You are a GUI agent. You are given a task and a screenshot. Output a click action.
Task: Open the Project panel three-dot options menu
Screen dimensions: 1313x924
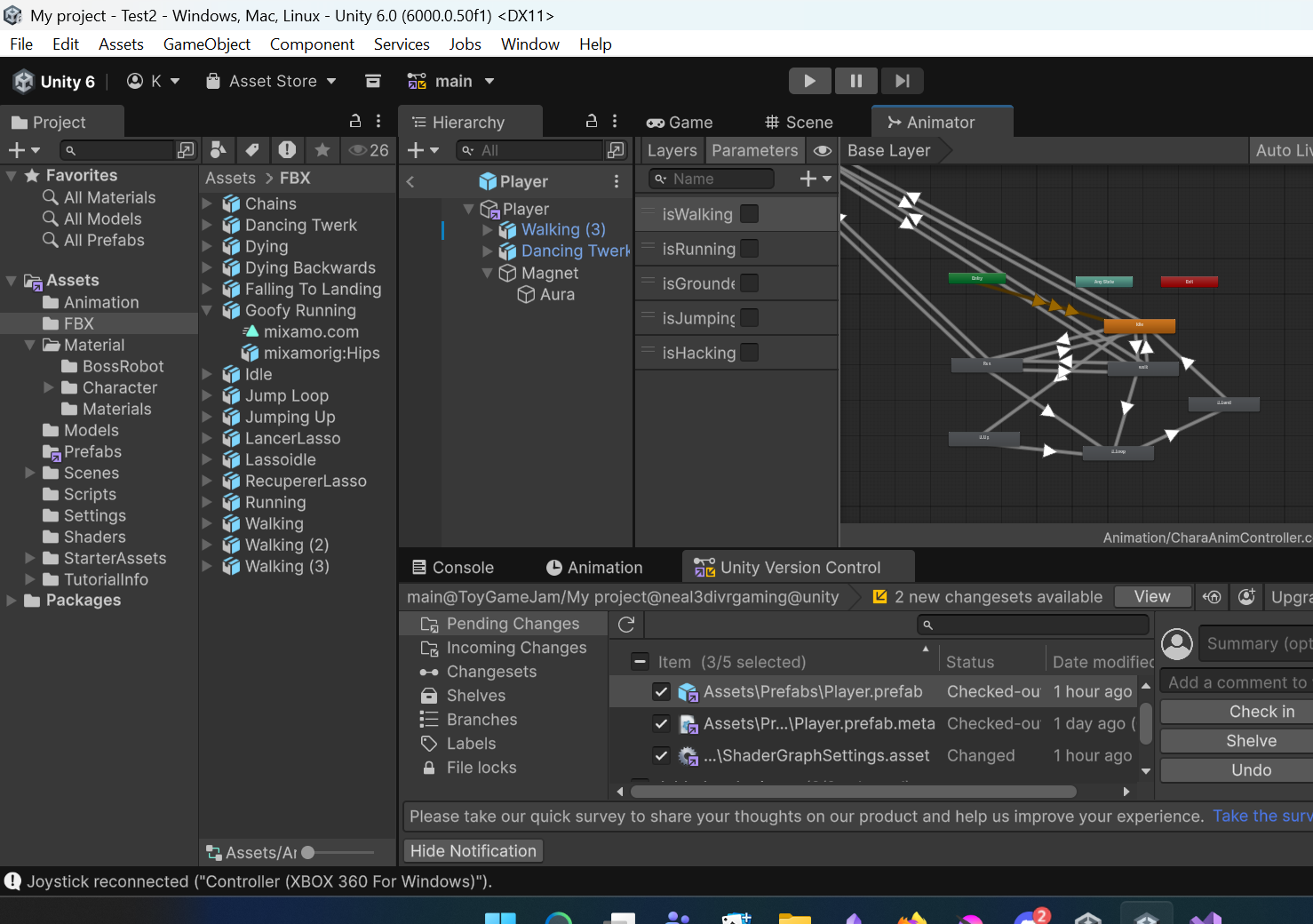click(378, 121)
